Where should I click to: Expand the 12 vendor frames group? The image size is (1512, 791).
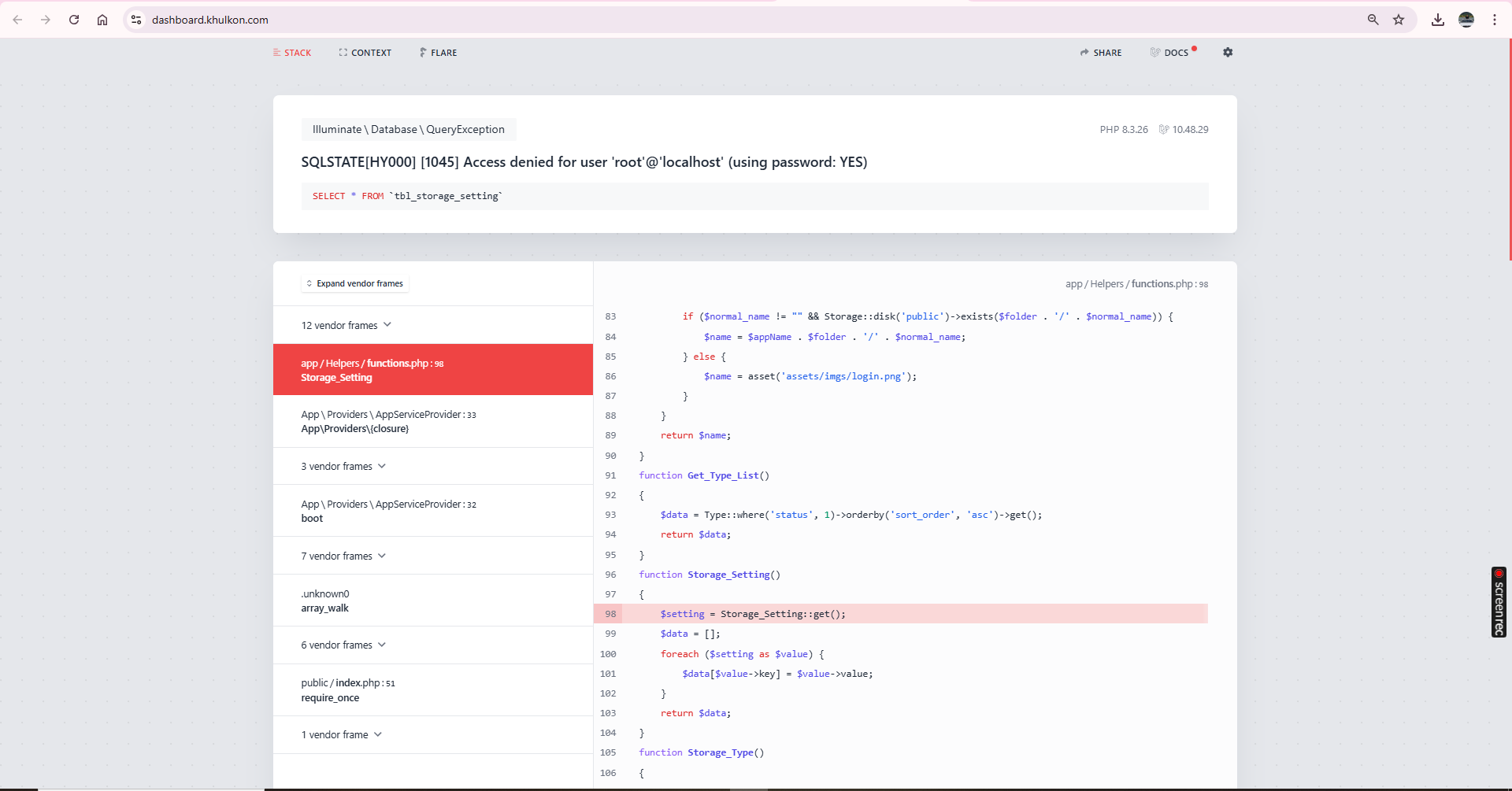(x=346, y=325)
